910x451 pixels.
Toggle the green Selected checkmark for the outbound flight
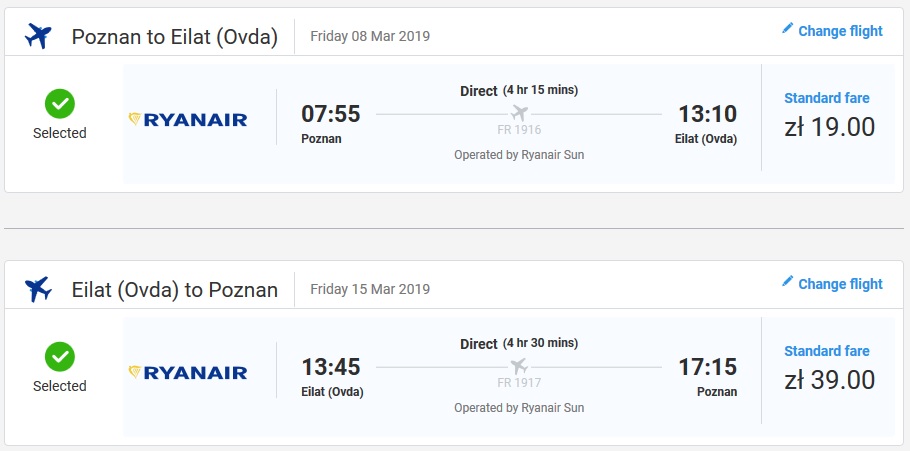pos(60,104)
